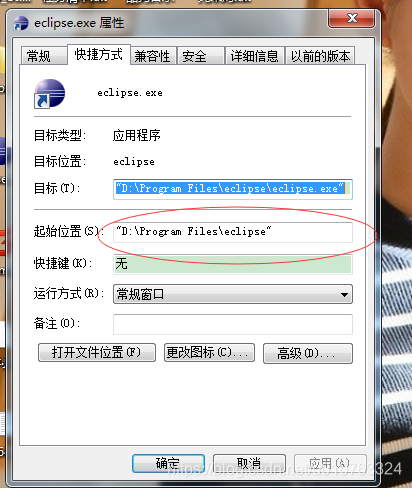Click the Eclipse shortcut icon in dialog

(x=49, y=94)
